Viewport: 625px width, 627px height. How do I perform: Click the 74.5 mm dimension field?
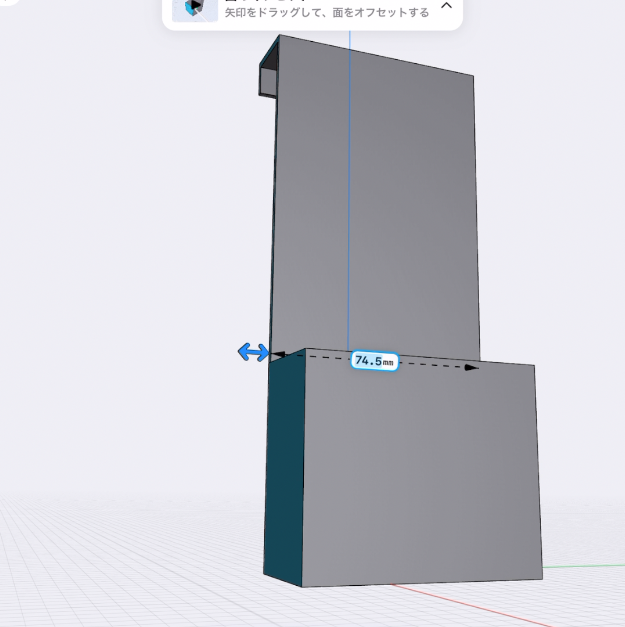375,360
